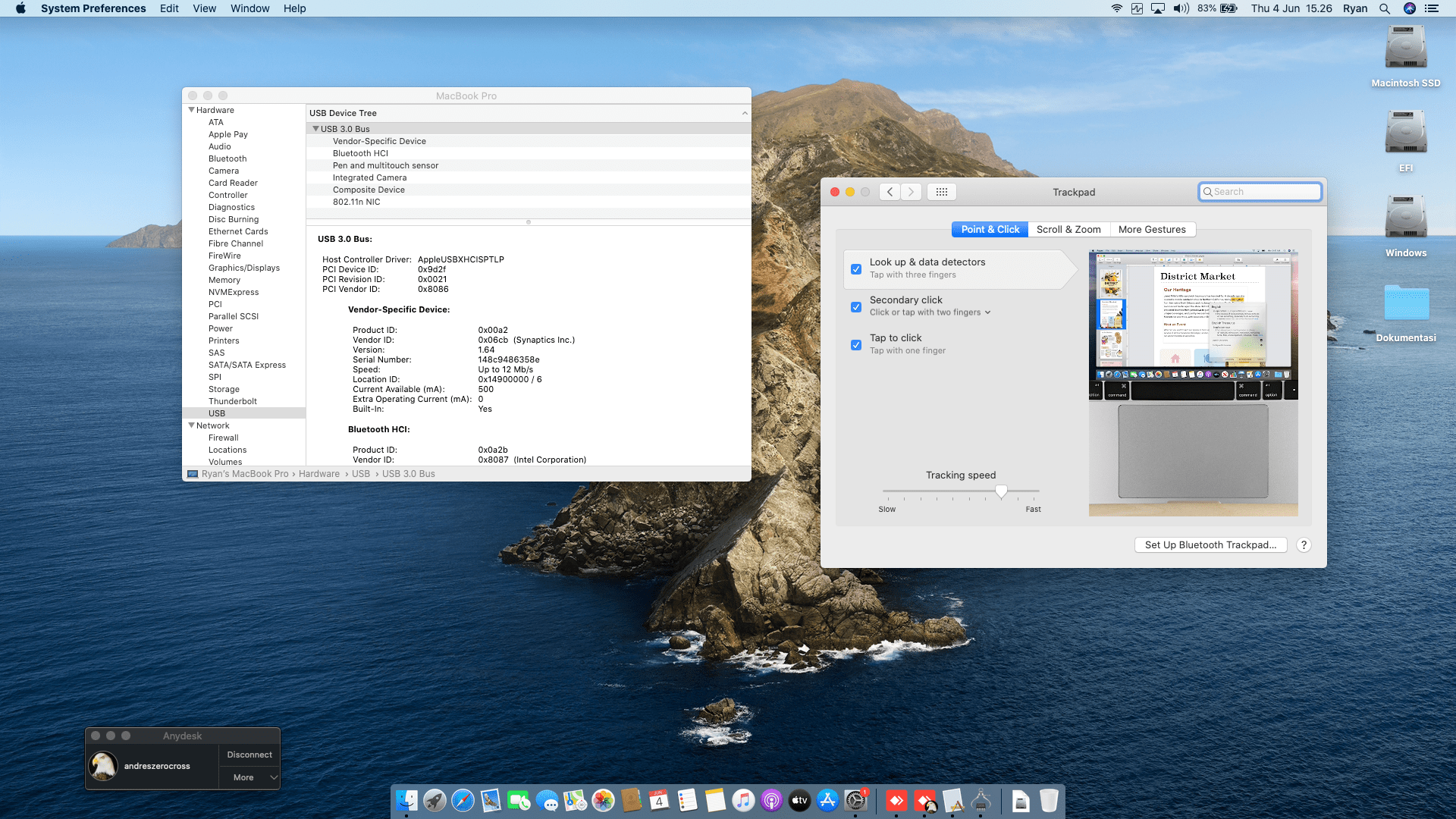Click Set Up Bluetooth Trackpad button
1456x819 pixels.
tap(1210, 545)
